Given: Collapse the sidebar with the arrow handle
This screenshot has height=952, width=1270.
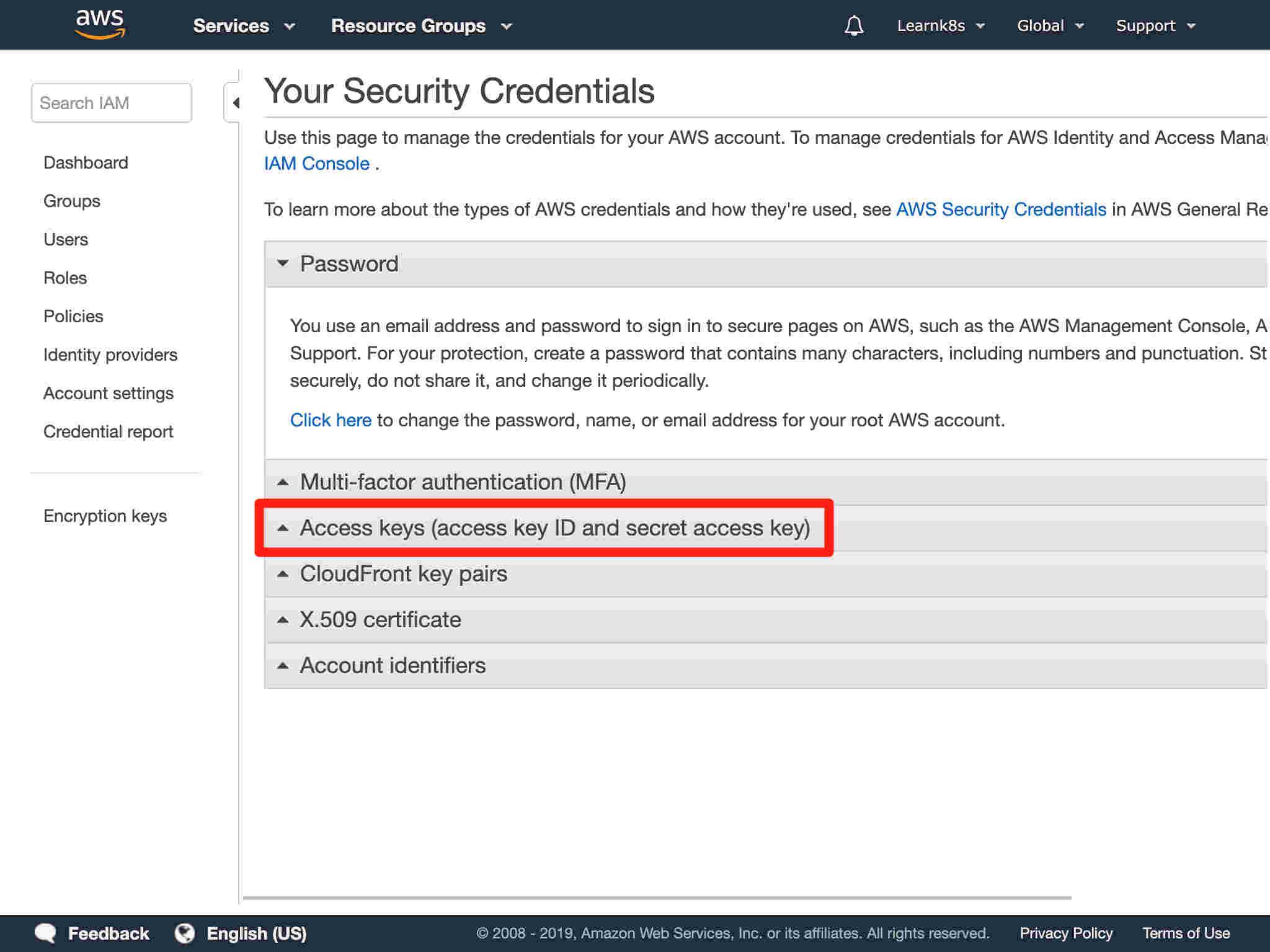Looking at the screenshot, I should pyautogui.click(x=233, y=102).
